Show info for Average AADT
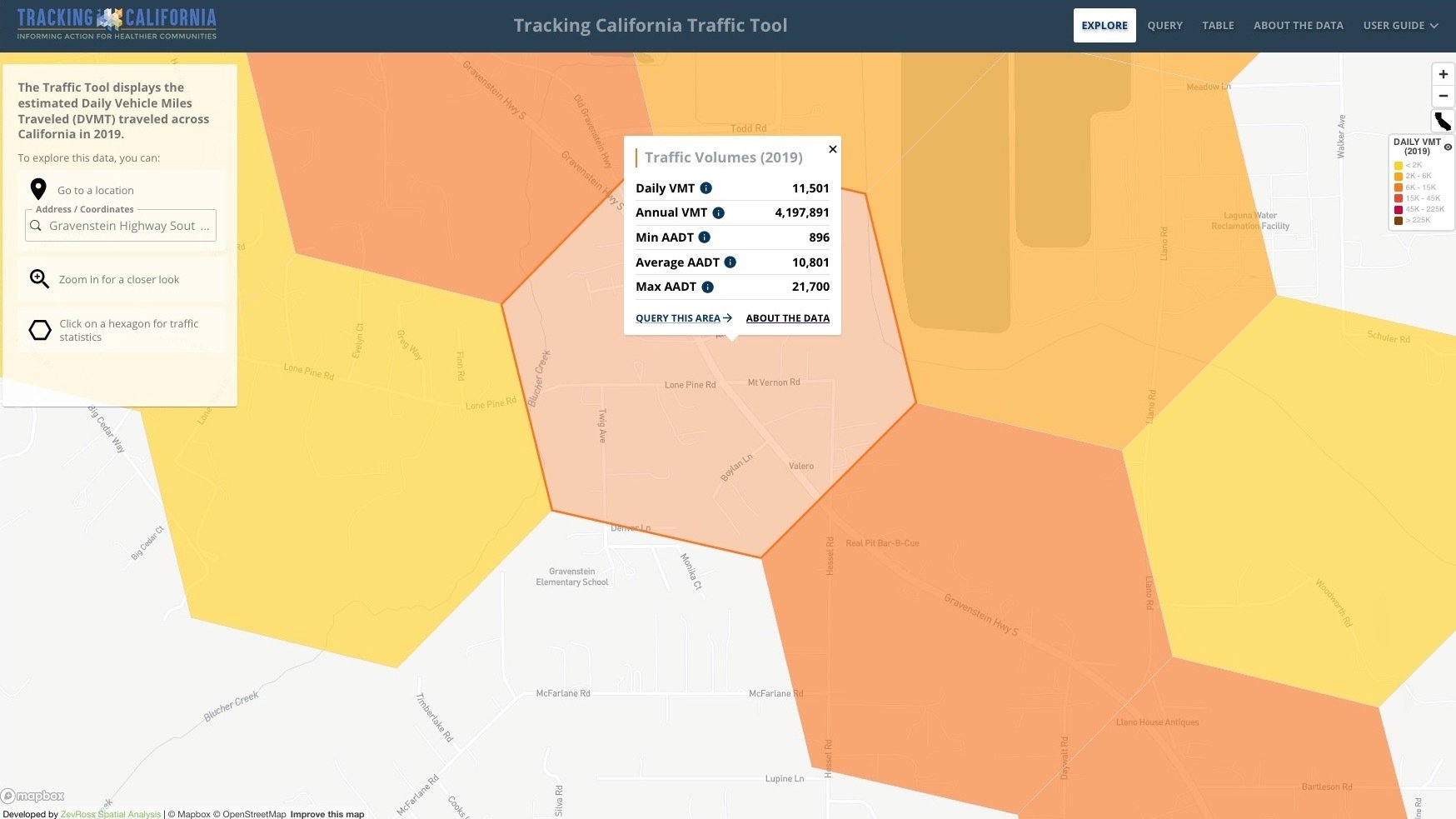1456x819 pixels. click(x=730, y=262)
